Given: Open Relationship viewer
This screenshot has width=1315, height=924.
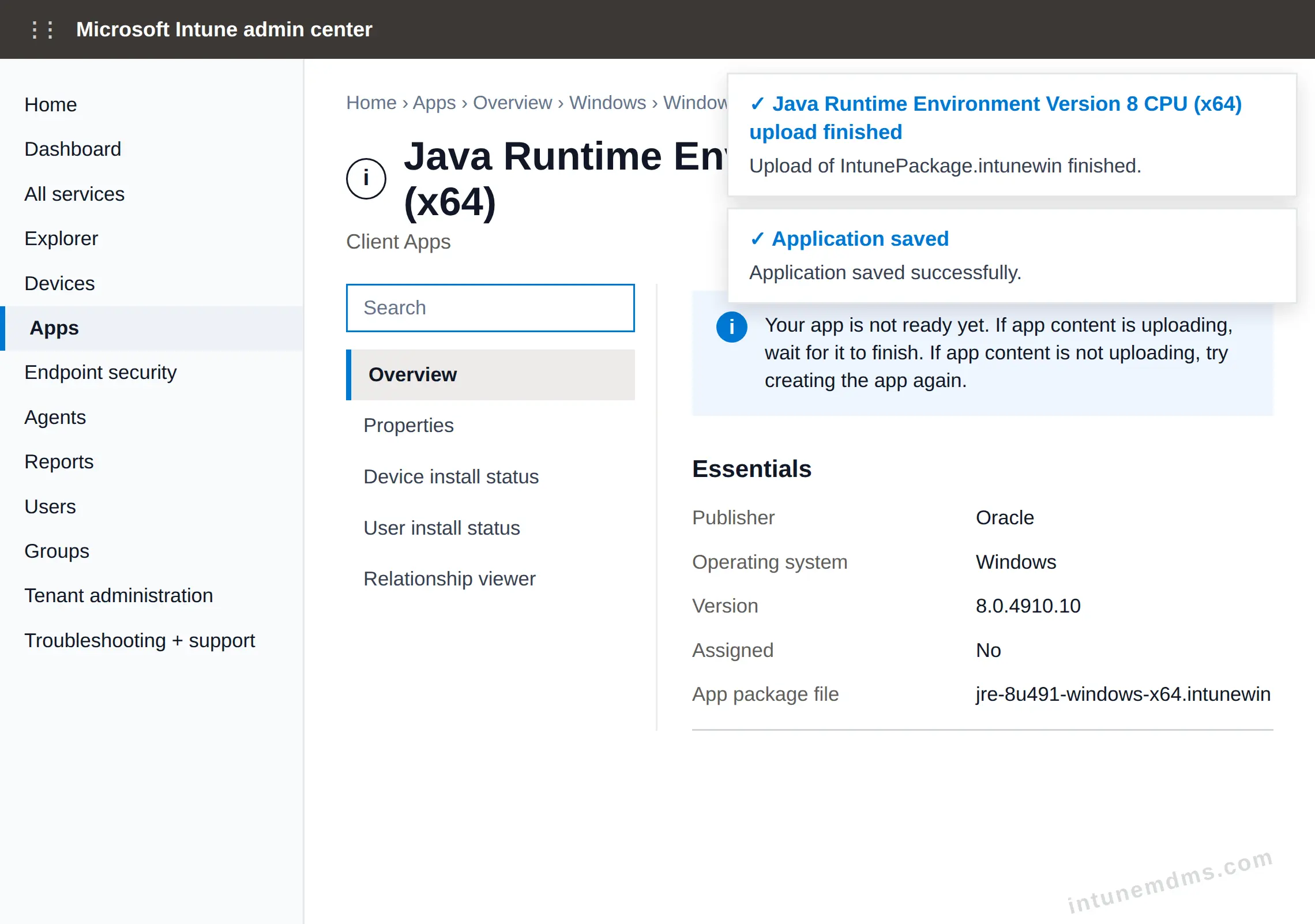Looking at the screenshot, I should click(449, 579).
